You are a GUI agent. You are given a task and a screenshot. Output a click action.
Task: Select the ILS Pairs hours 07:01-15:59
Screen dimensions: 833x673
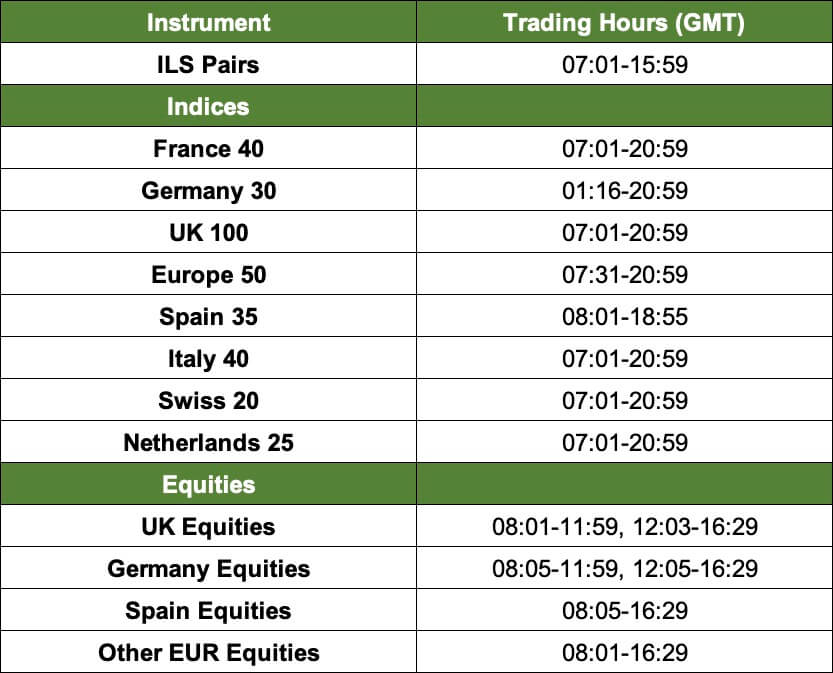click(625, 64)
